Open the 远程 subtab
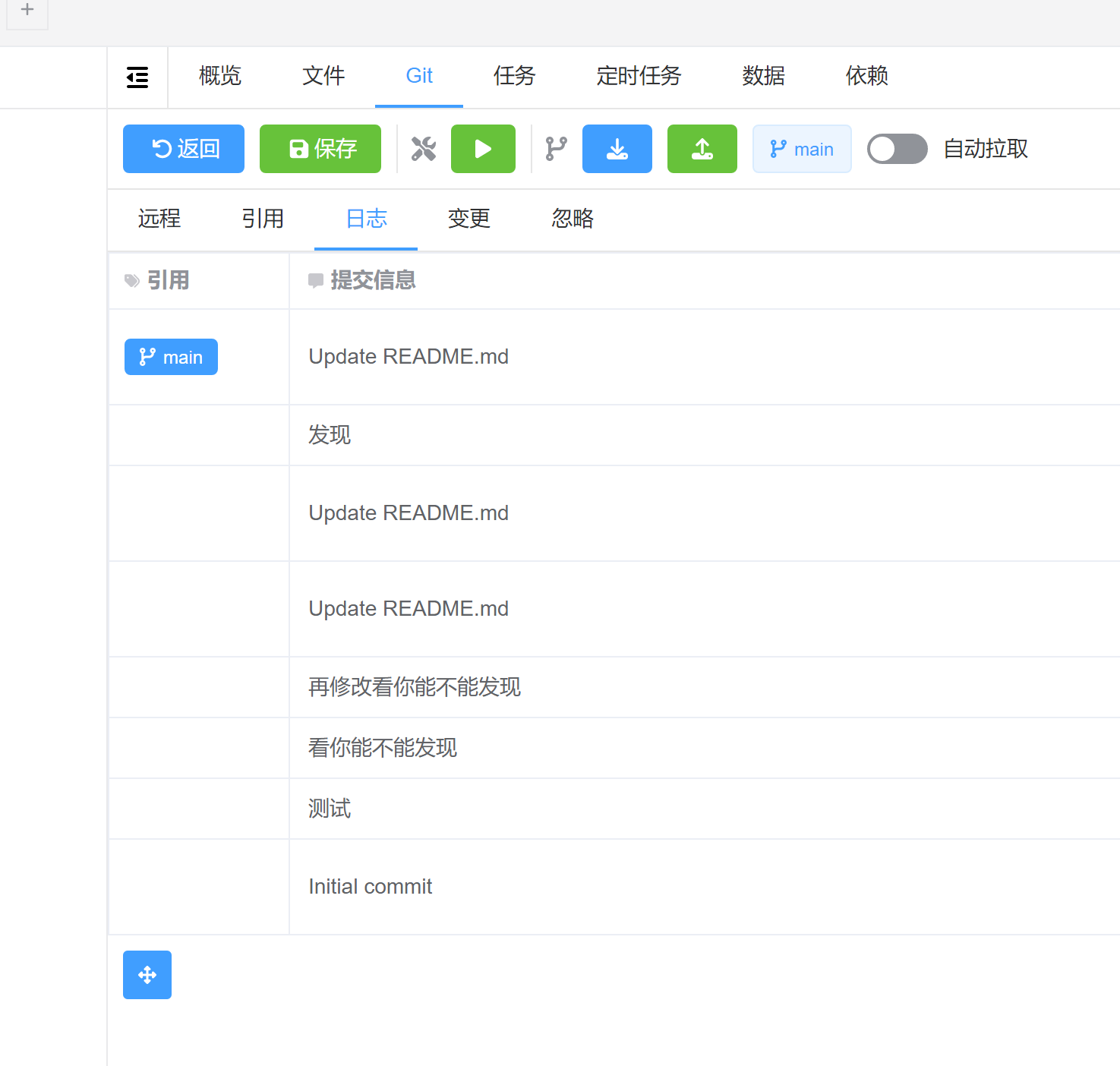The height and width of the screenshot is (1066, 1120). point(159,219)
